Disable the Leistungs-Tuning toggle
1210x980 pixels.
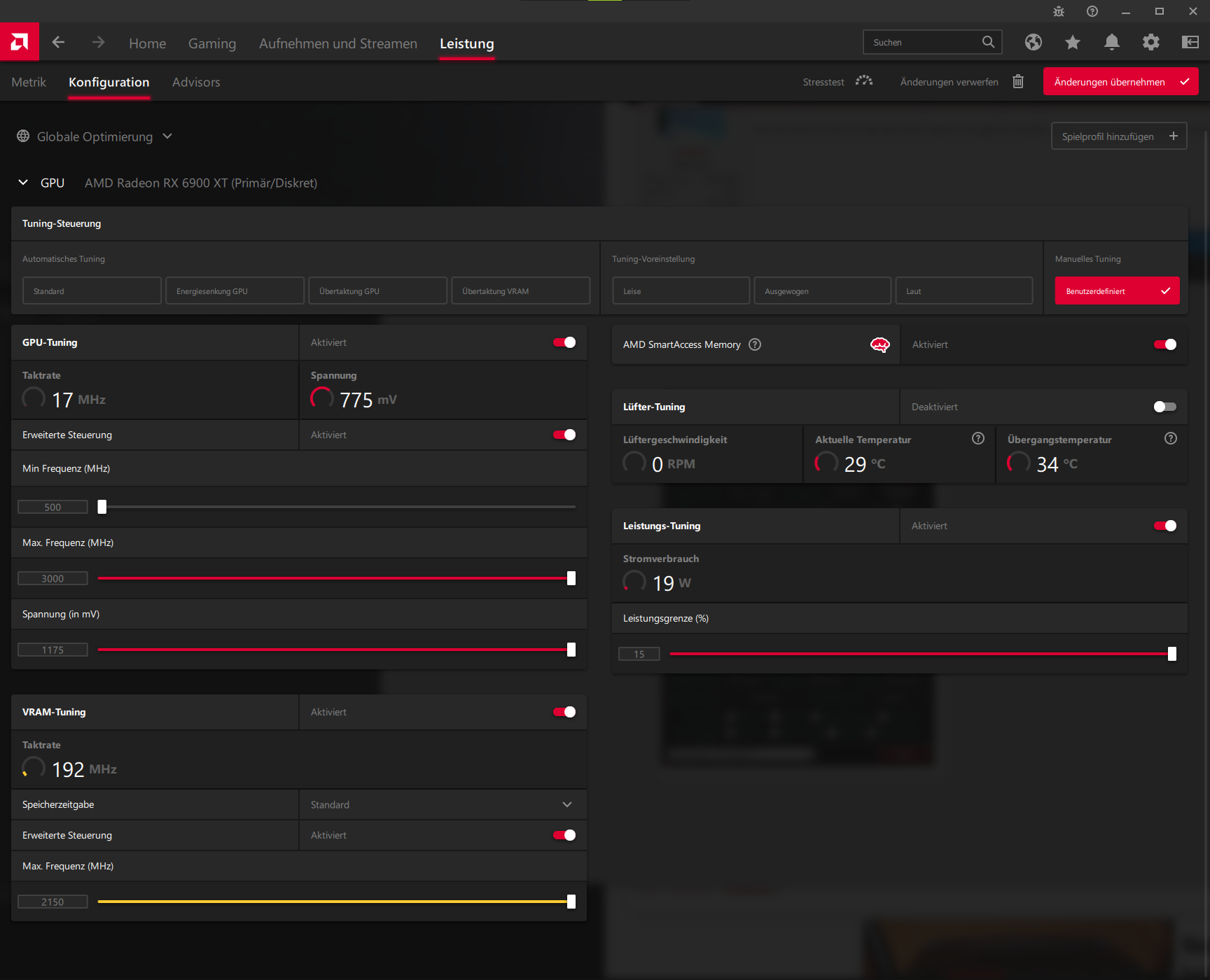[1165, 526]
